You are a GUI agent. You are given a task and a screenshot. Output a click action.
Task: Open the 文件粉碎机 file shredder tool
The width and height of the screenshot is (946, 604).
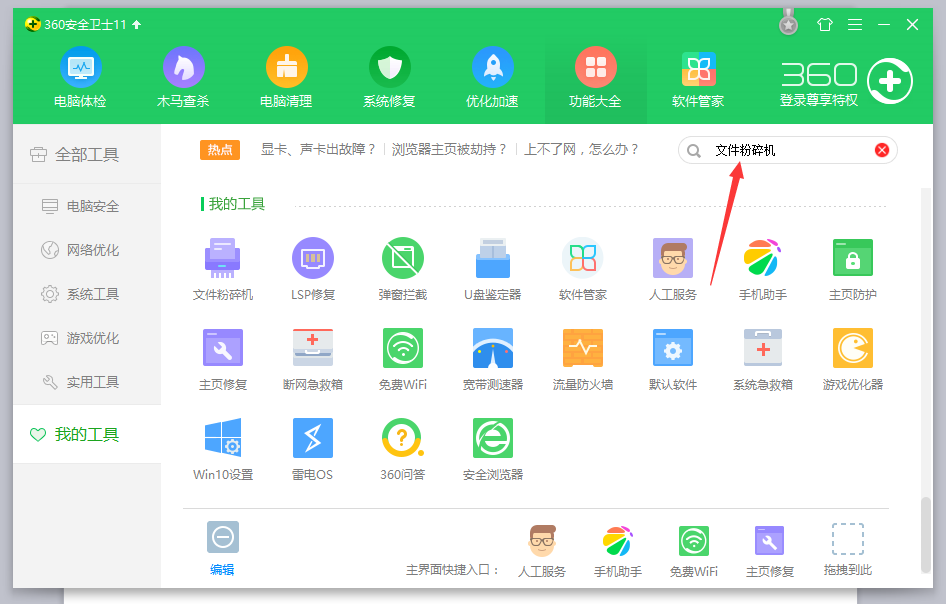click(x=223, y=270)
